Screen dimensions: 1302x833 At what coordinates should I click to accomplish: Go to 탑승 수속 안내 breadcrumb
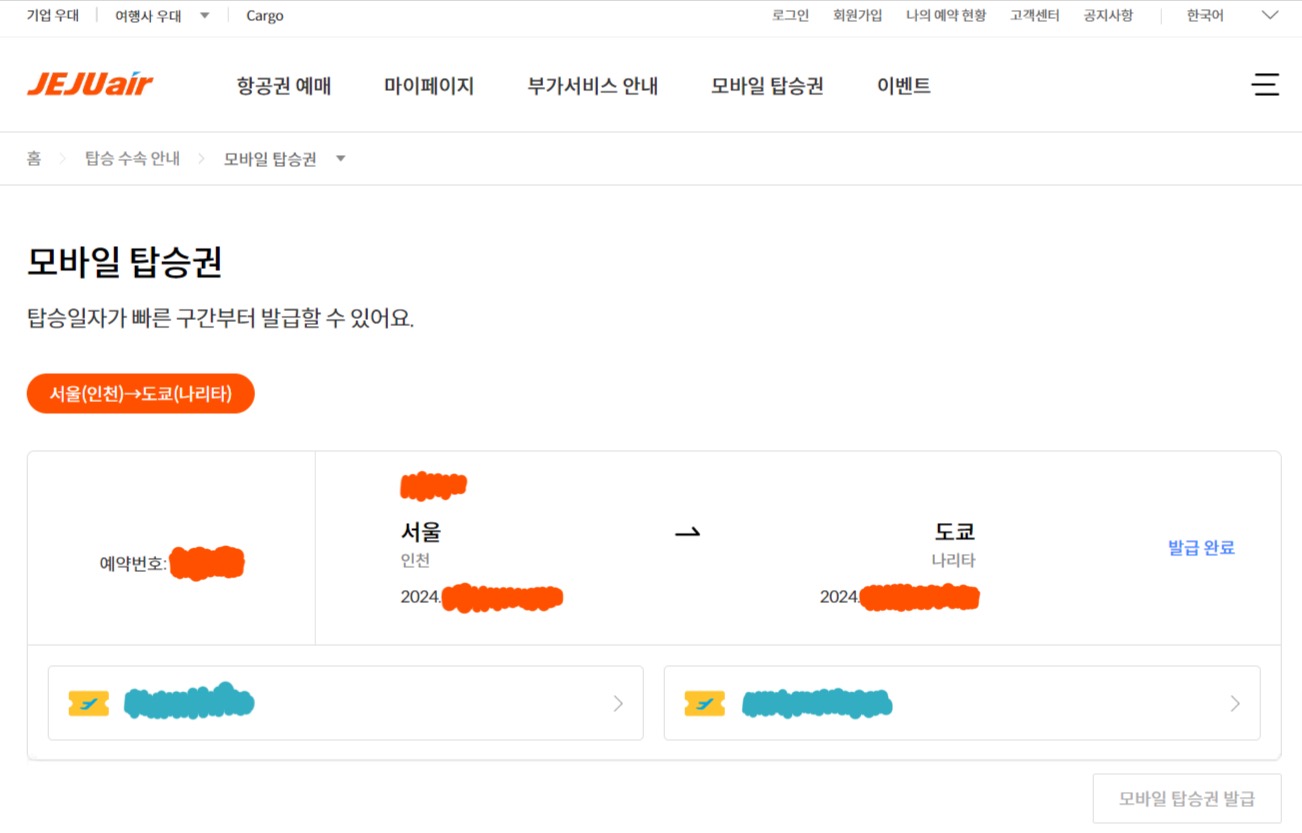coord(132,159)
